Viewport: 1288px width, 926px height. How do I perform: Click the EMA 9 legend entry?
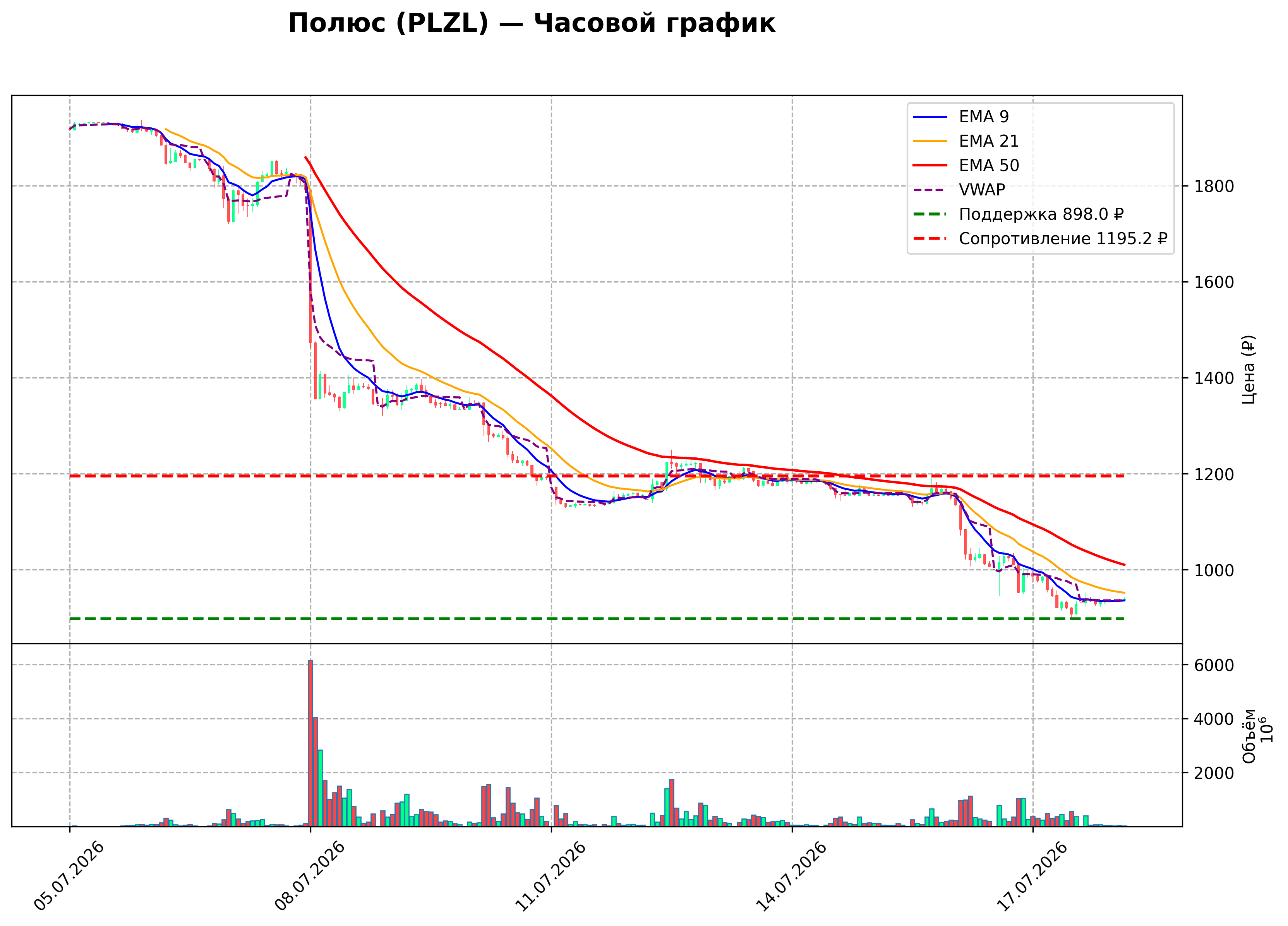tap(961, 116)
